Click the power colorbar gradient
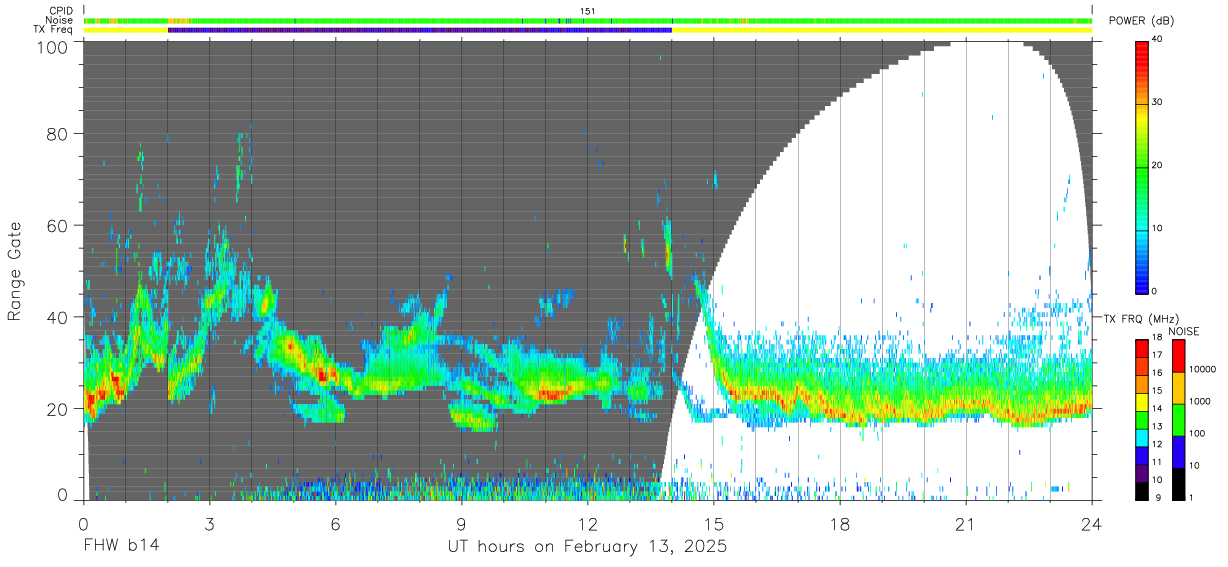 tap(1143, 166)
